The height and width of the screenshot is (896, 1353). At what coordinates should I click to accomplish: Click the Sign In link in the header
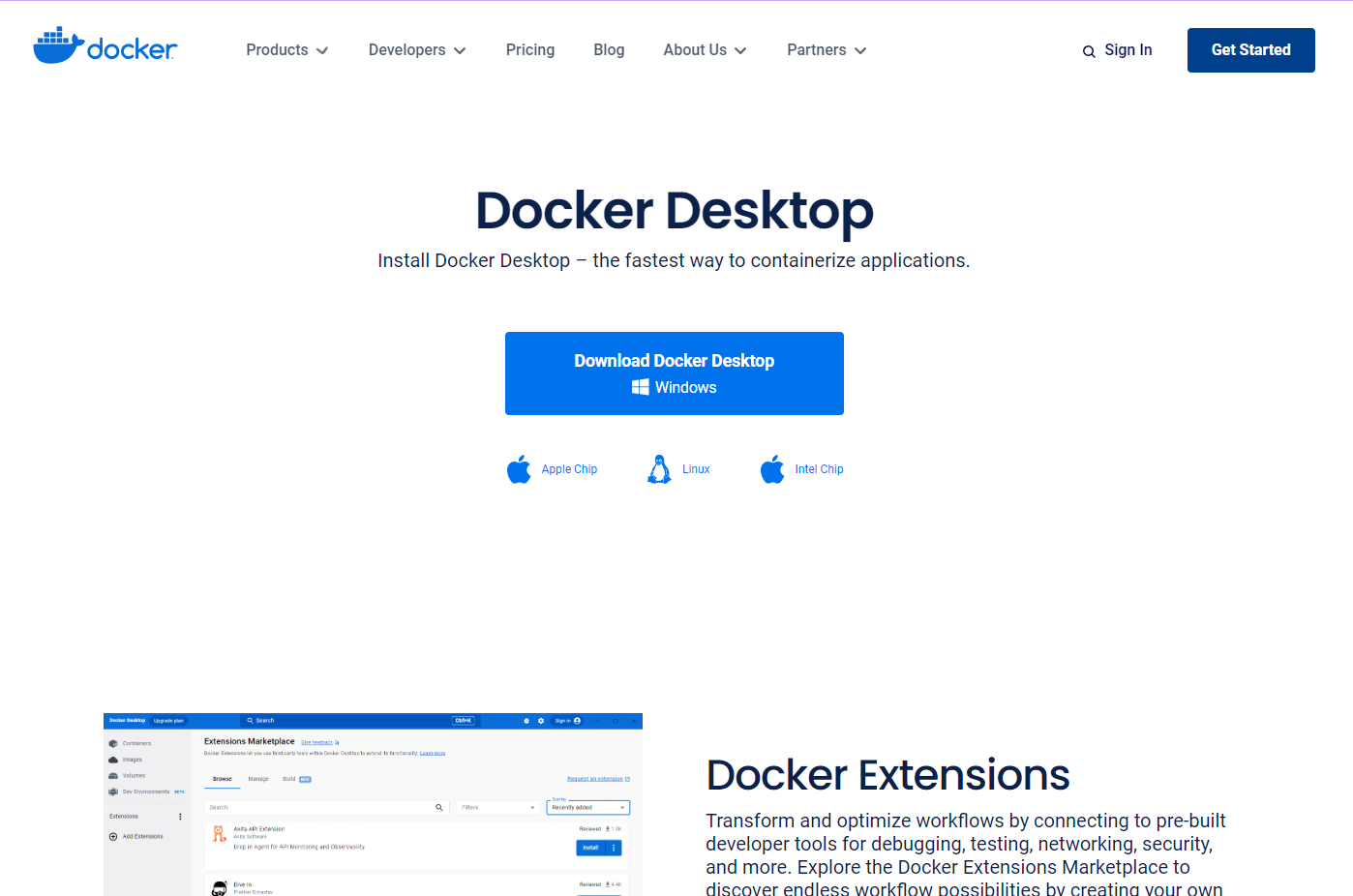pyautogui.click(x=1128, y=50)
